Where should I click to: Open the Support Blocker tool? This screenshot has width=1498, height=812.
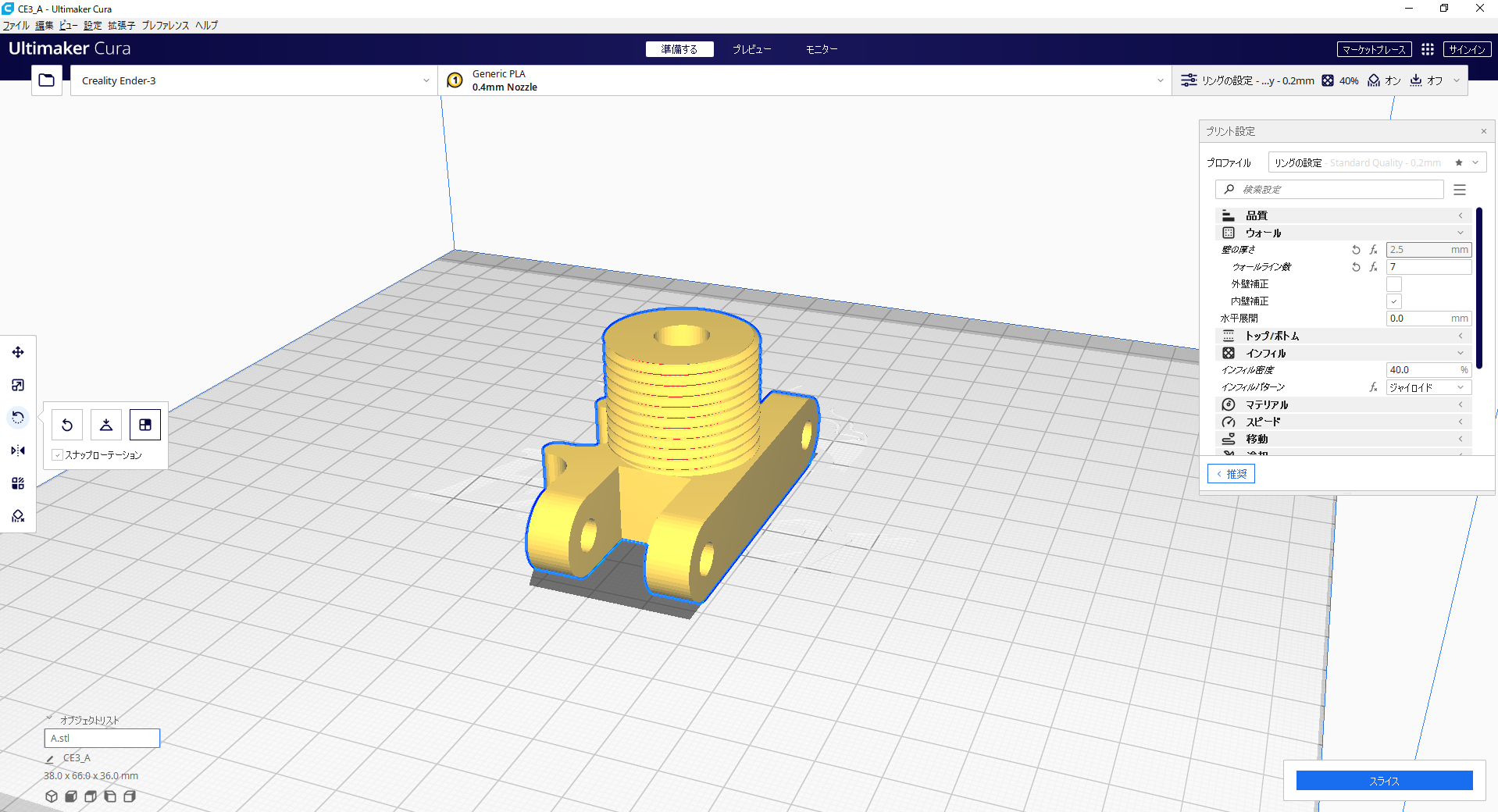pyautogui.click(x=18, y=516)
